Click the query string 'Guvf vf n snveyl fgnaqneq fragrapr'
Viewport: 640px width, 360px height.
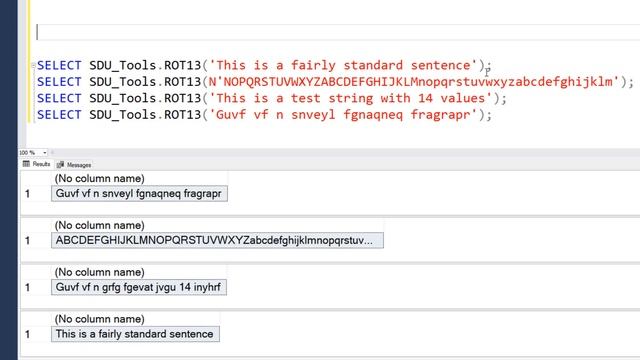pyautogui.click(x=343, y=115)
